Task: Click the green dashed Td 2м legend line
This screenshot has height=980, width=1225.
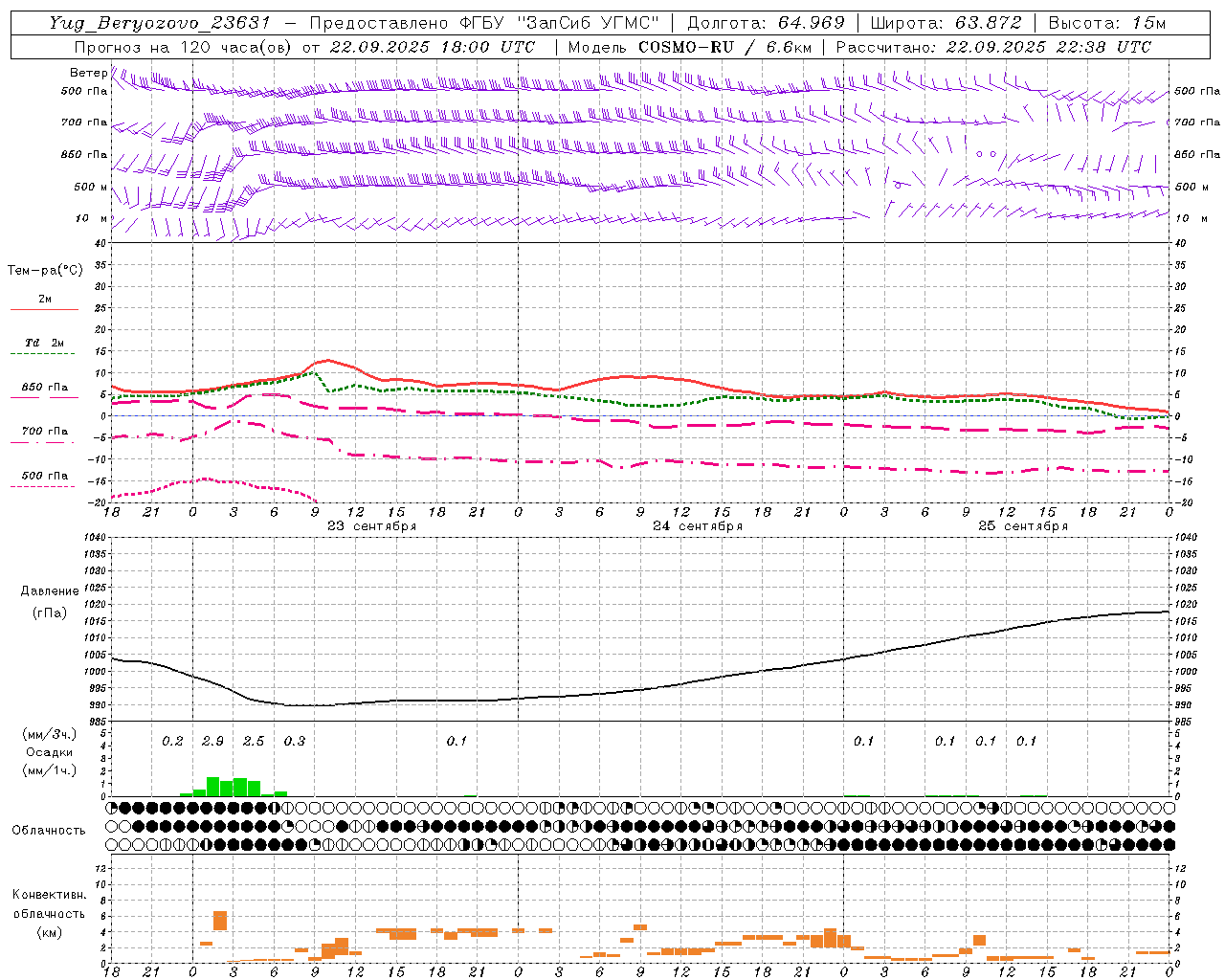Action: 42,354
